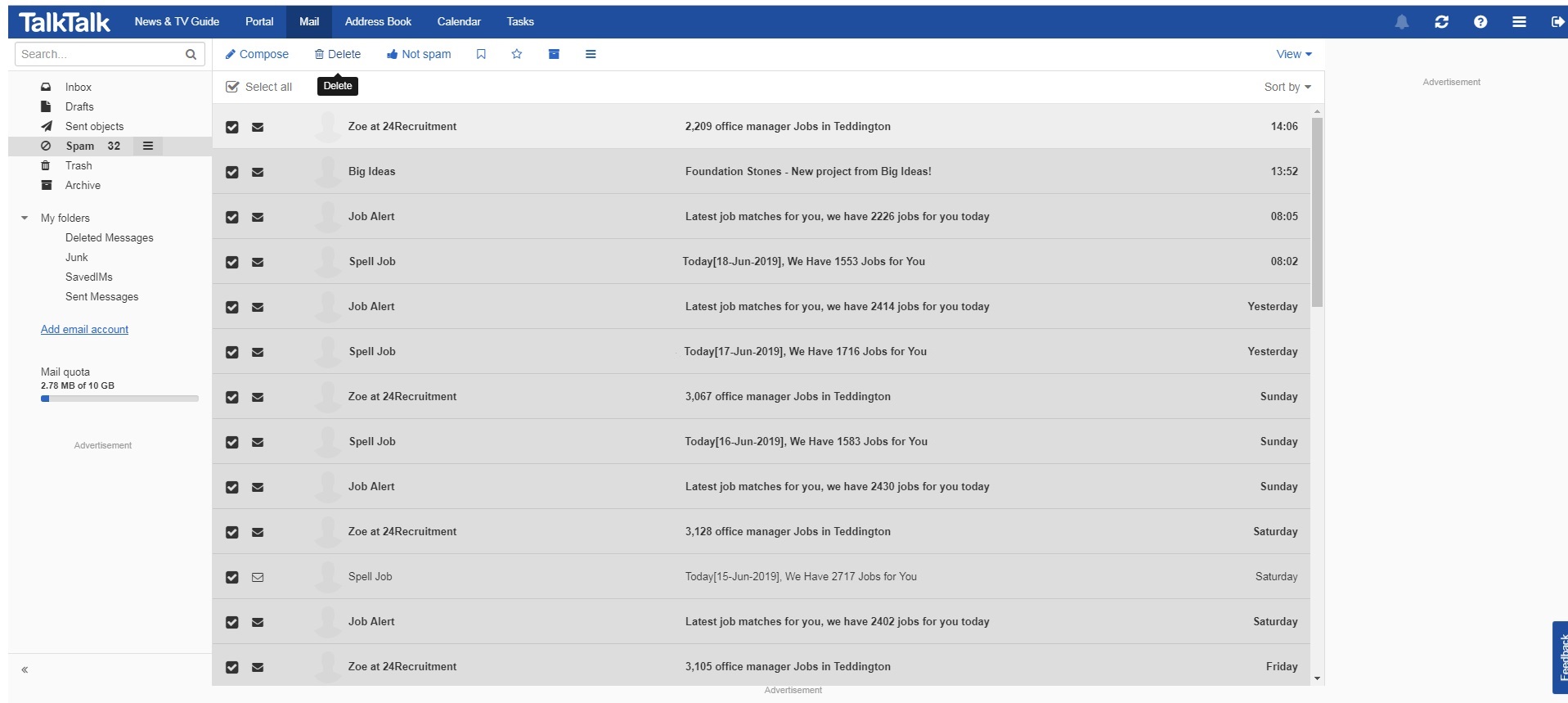
Task: Collapse the My folders tree
Action: click(x=25, y=218)
